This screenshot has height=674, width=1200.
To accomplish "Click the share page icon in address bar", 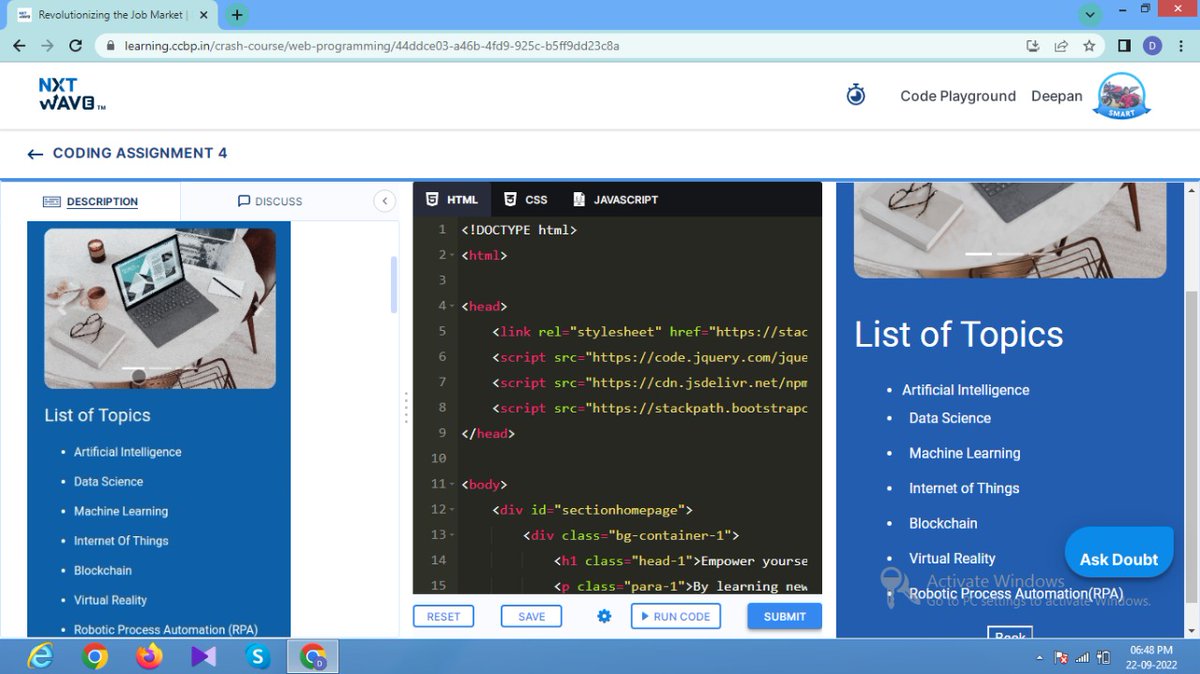I will pyautogui.click(x=1061, y=46).
